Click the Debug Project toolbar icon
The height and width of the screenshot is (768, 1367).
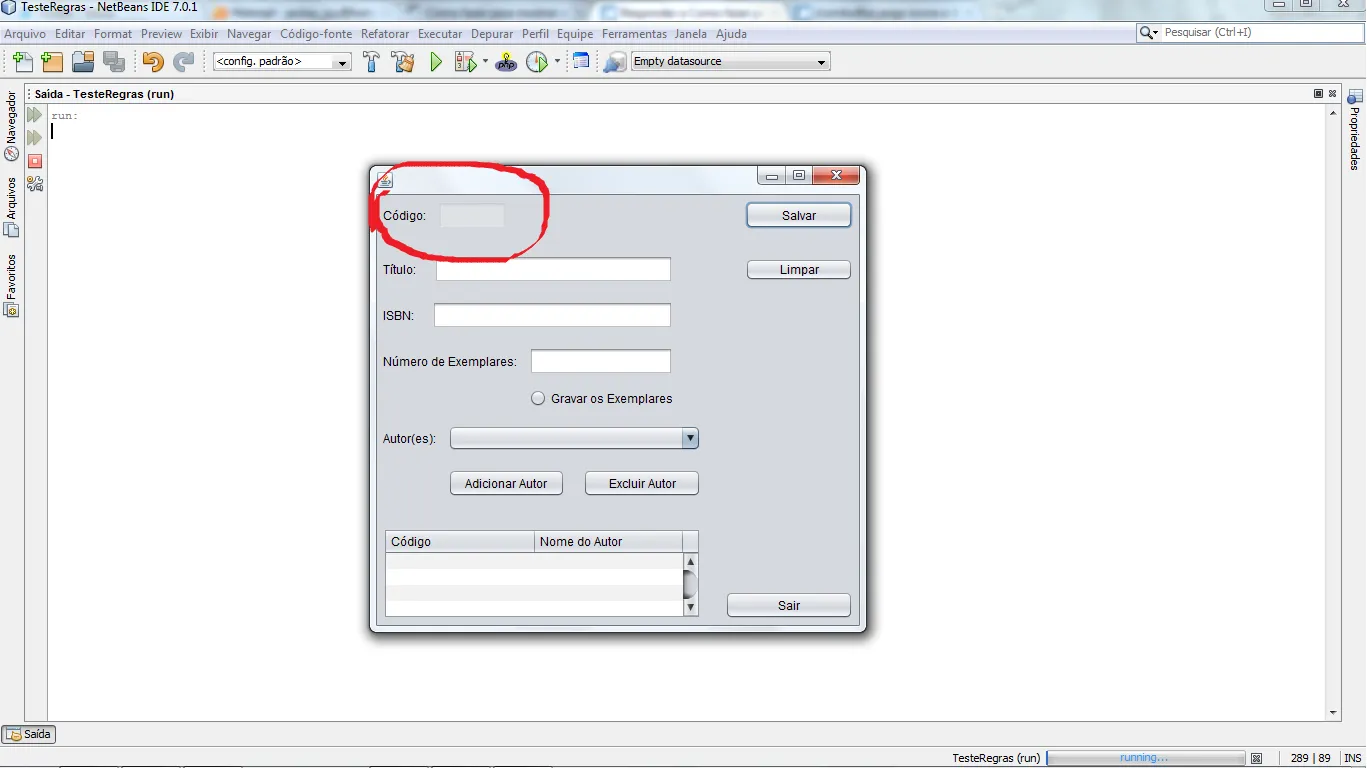pyautogui.click(x=465, y=62)
